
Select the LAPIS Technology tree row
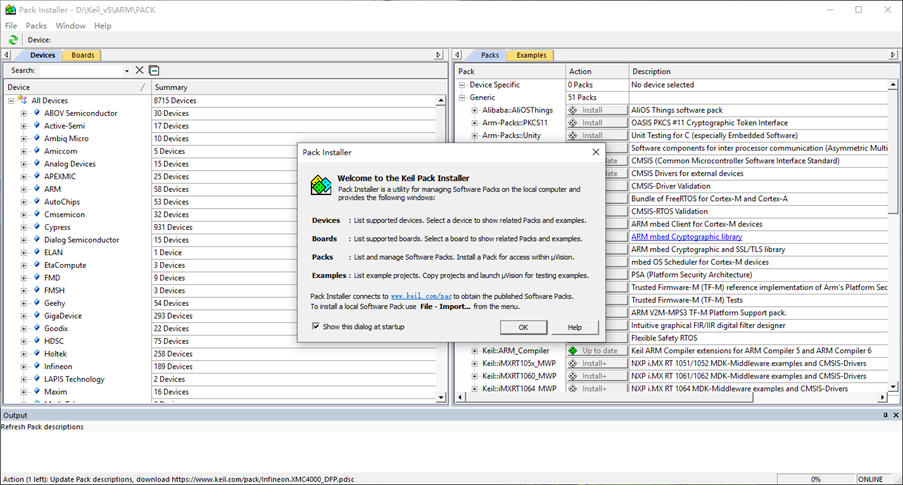(x=74, y=379)
